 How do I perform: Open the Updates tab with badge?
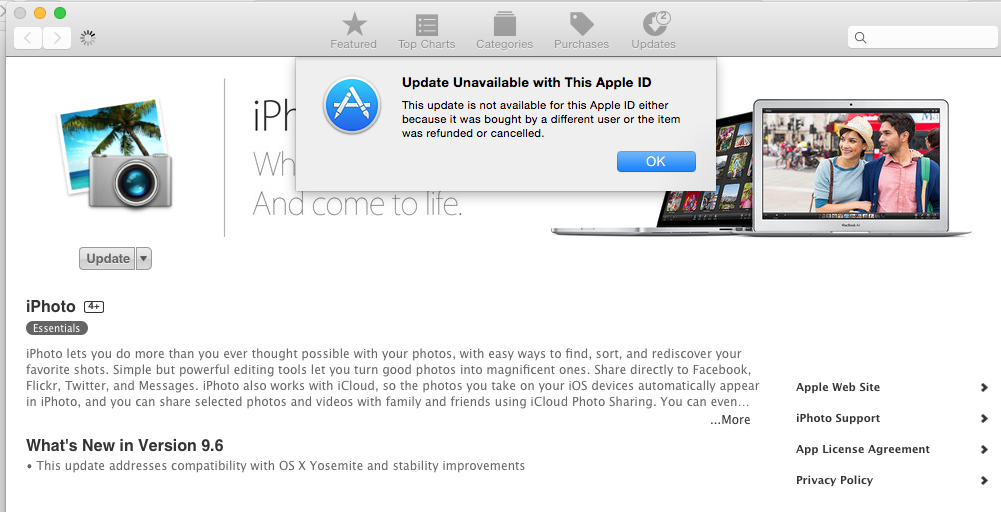[x=654, y=31]
